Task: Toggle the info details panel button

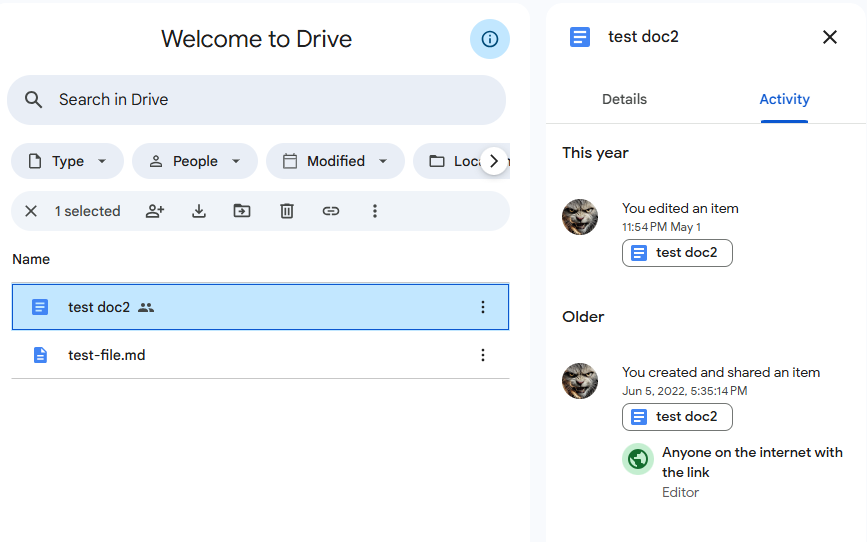Action: [490, 39]
